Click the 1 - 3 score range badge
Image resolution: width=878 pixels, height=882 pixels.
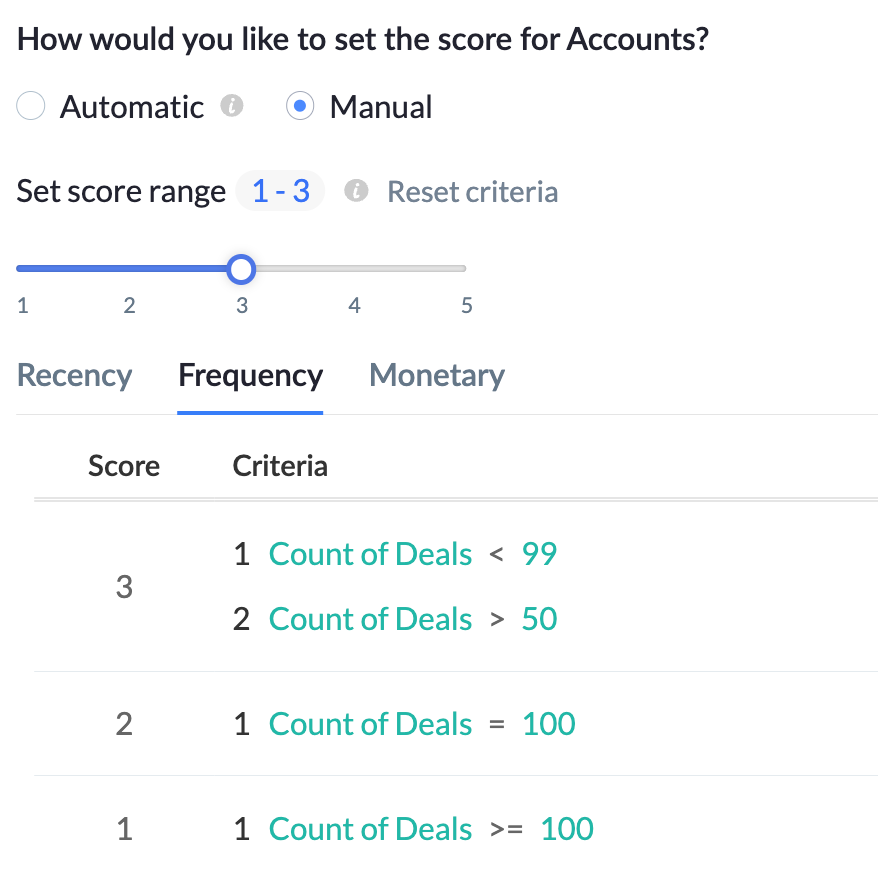pyautogui.click(x=280, y=191)
